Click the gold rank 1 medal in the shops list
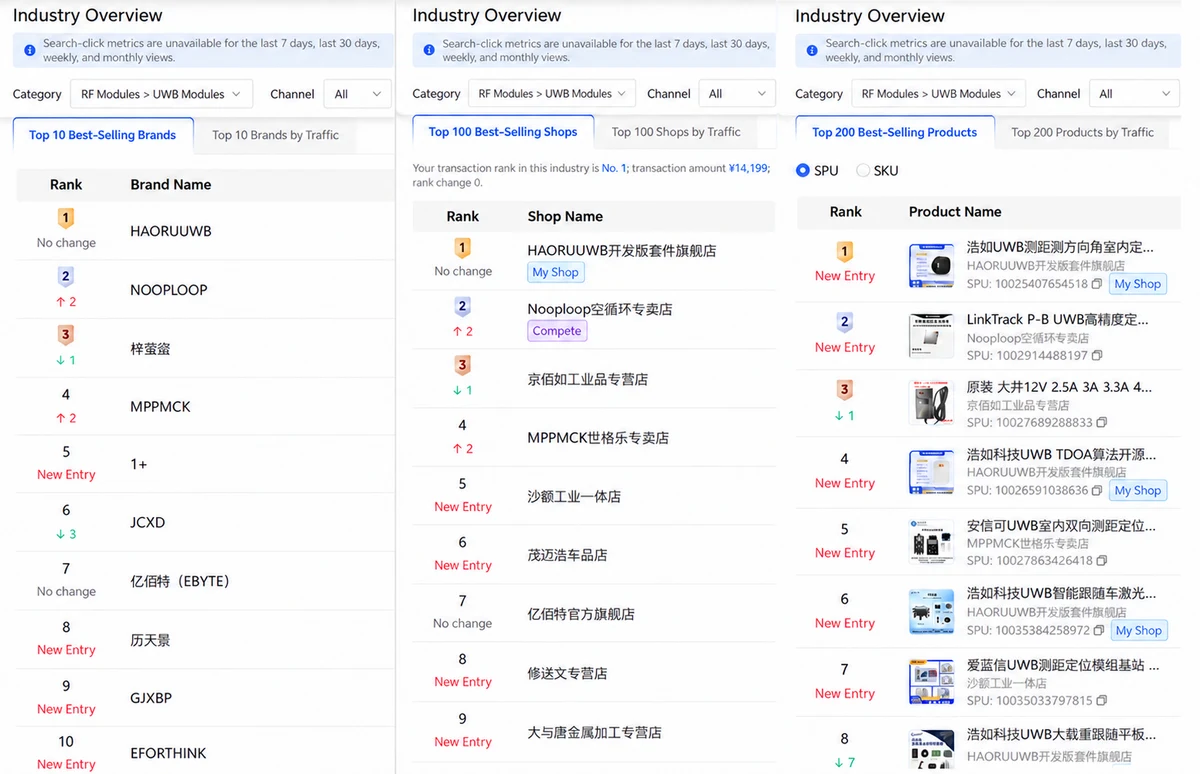This screenshot has height=774, width=1200. pyautogui.click(x=463, y=248)
